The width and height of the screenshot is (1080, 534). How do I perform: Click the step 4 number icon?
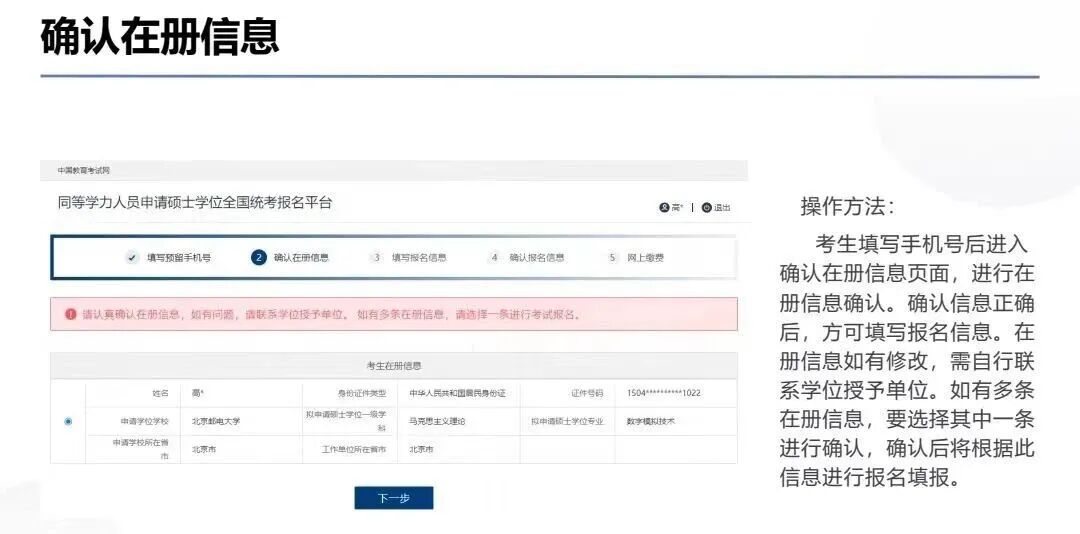tap(494, 257)
